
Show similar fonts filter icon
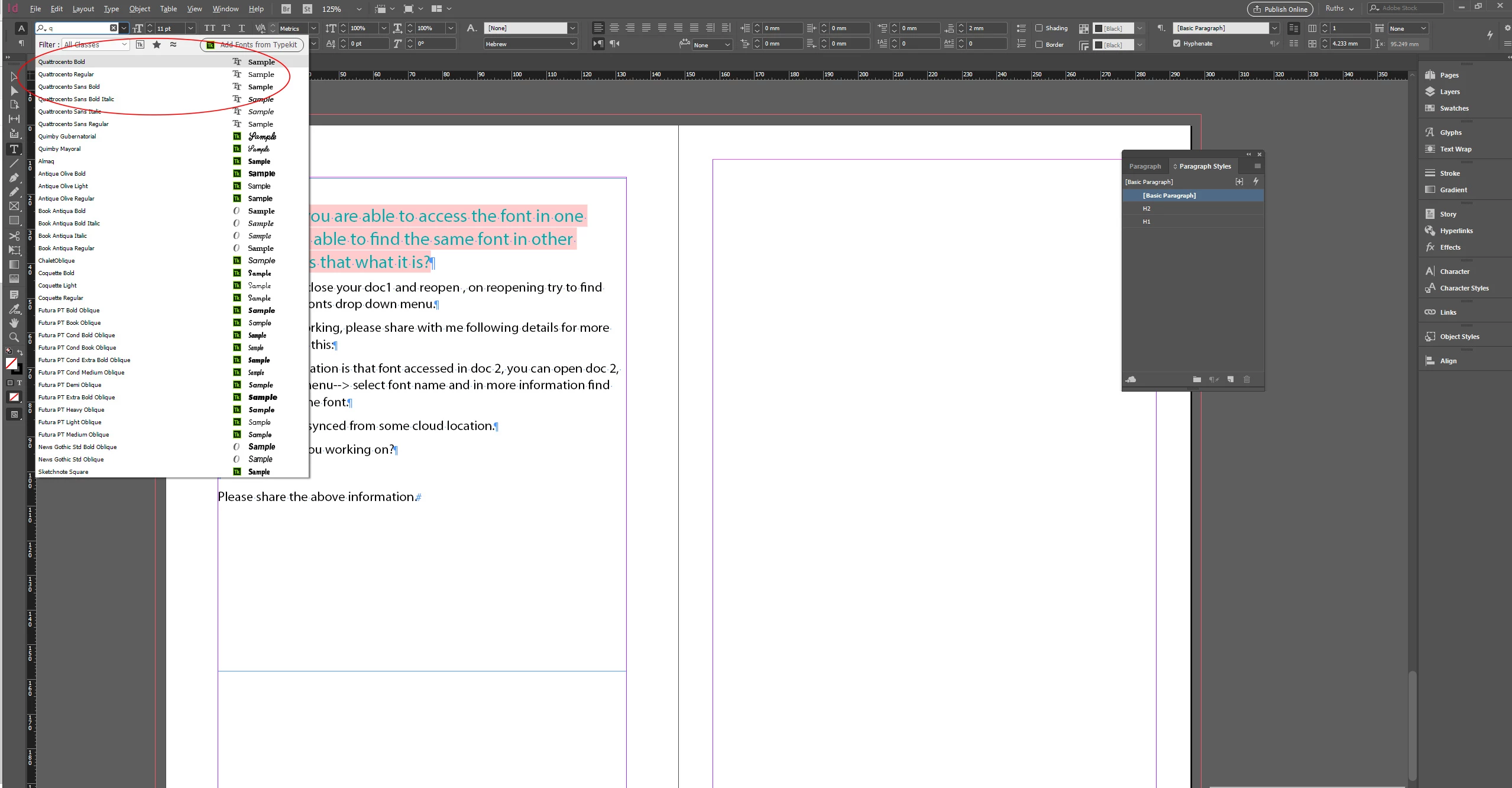point(173,45)
